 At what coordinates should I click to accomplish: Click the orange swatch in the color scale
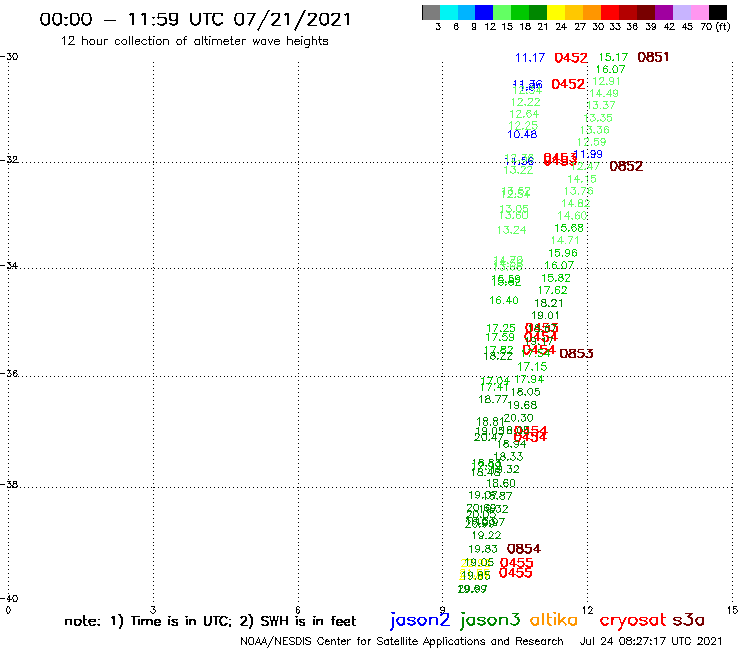click(x=592, y=12)
